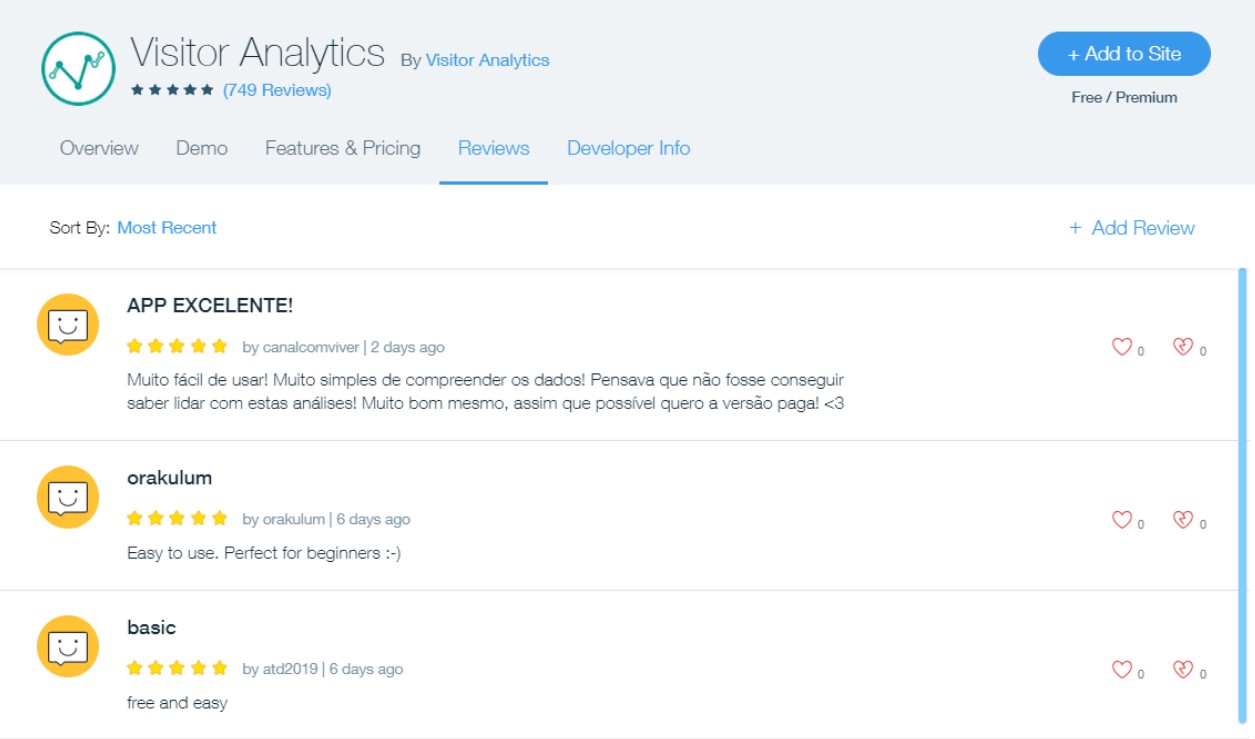The height and width of the screenshot is (739, 1255).
Task: Open the (749 Reviews) link
Action: (x=277, y=90)
